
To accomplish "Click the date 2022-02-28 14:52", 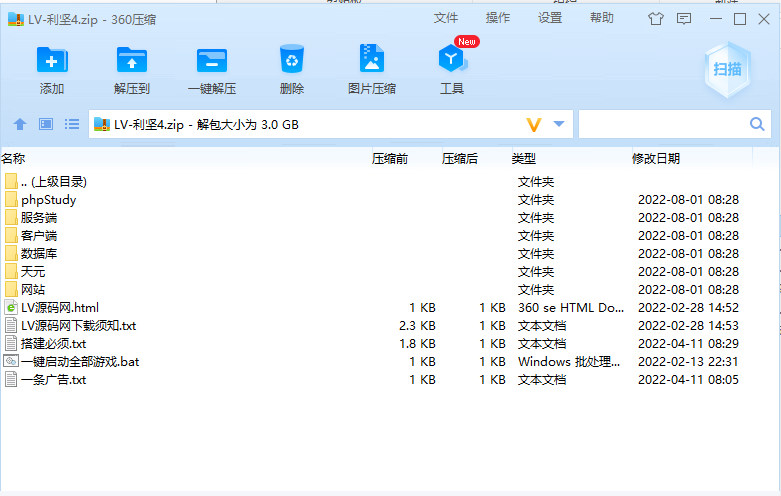I will pos(688,308).
